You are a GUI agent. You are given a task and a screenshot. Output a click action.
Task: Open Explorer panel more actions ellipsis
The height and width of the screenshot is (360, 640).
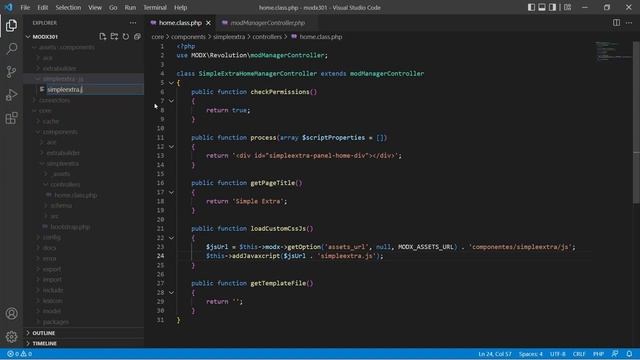[x=133, y=23]
